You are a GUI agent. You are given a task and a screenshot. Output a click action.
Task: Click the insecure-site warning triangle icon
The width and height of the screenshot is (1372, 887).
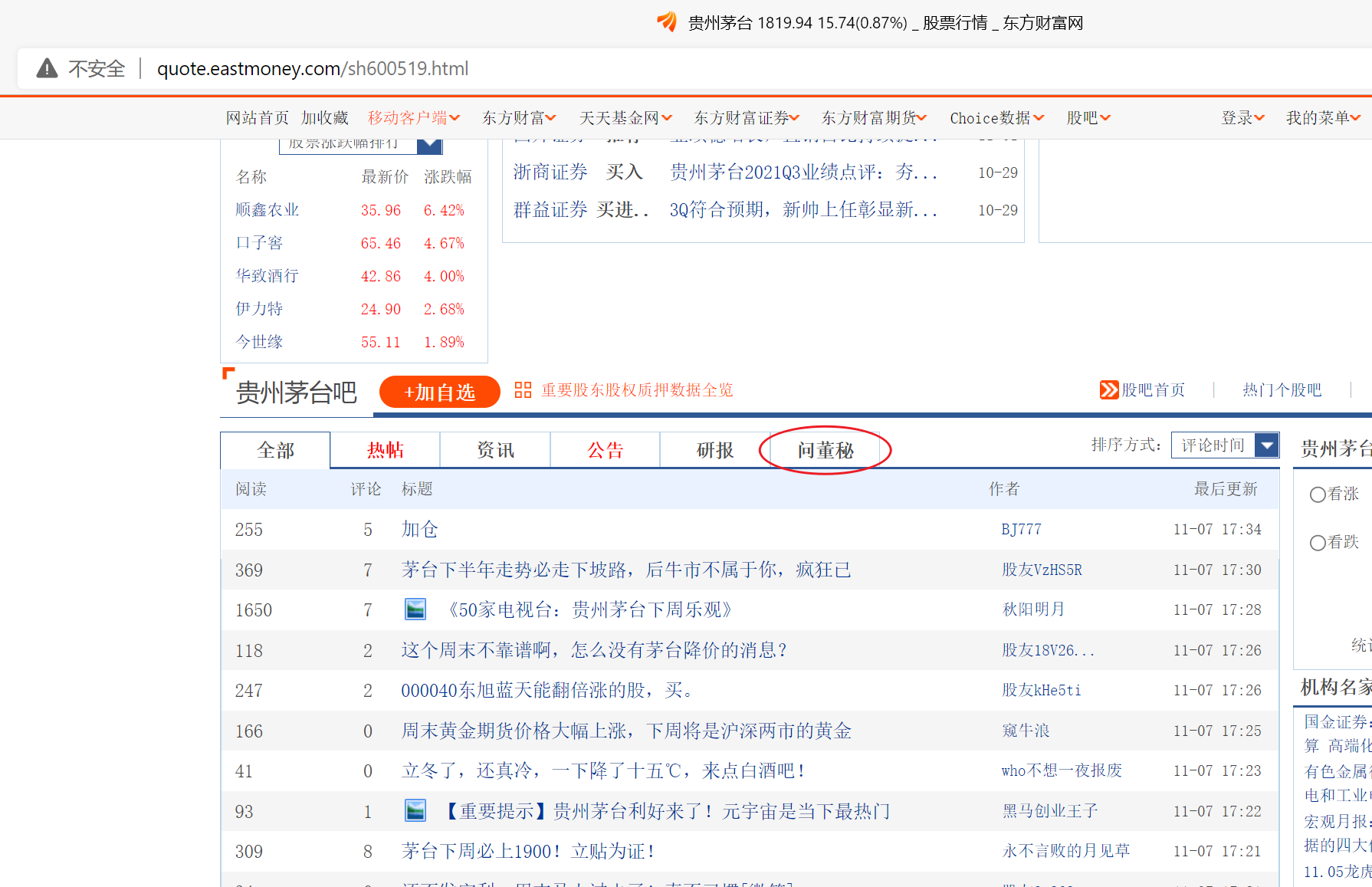click(x=48, y=69)
